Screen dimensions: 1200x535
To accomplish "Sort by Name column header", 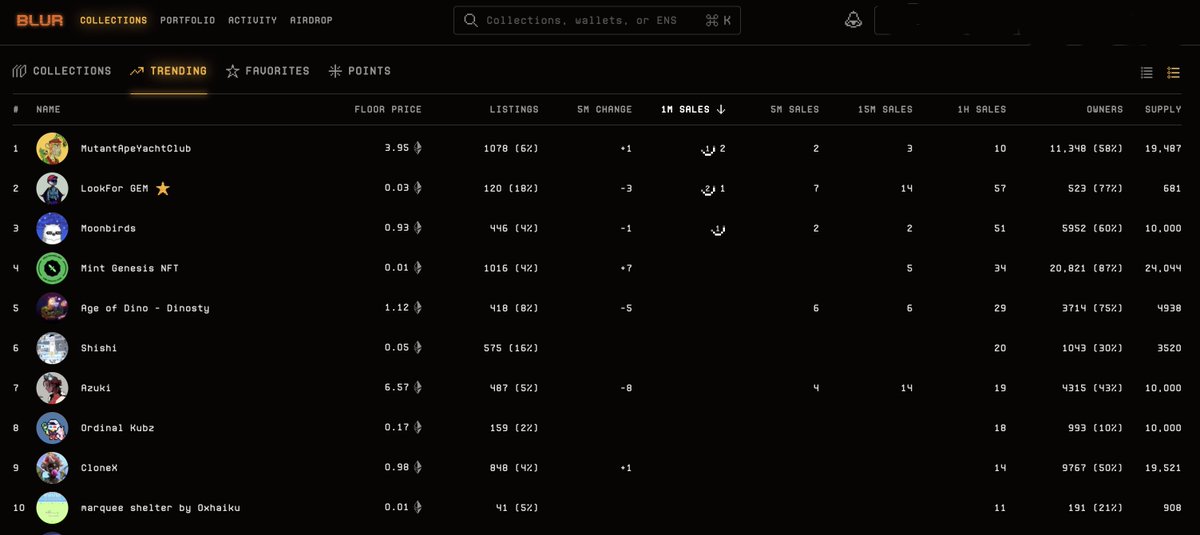I will [48, 109].
